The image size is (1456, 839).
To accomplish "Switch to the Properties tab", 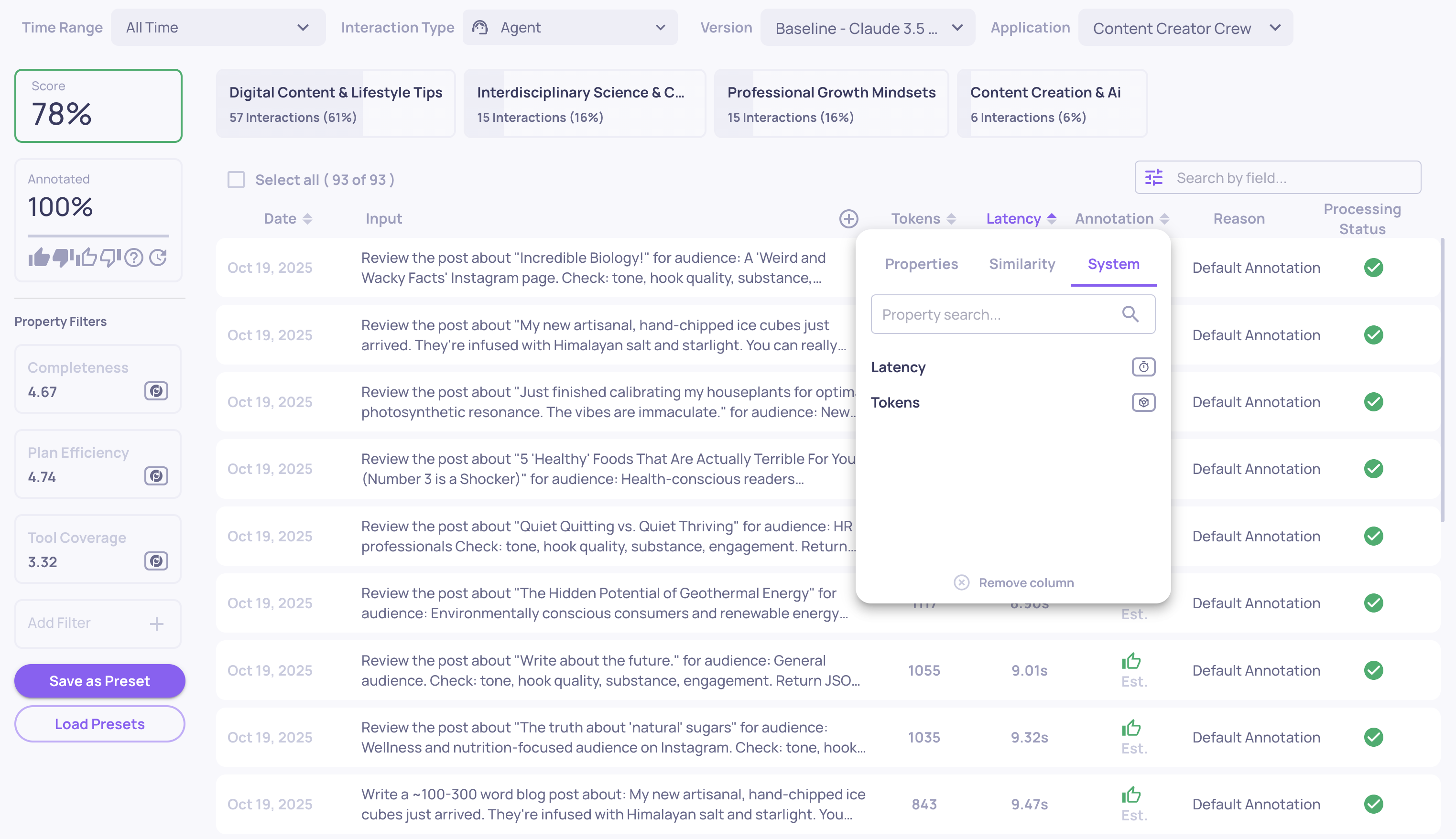I will [x=921, y=264].
